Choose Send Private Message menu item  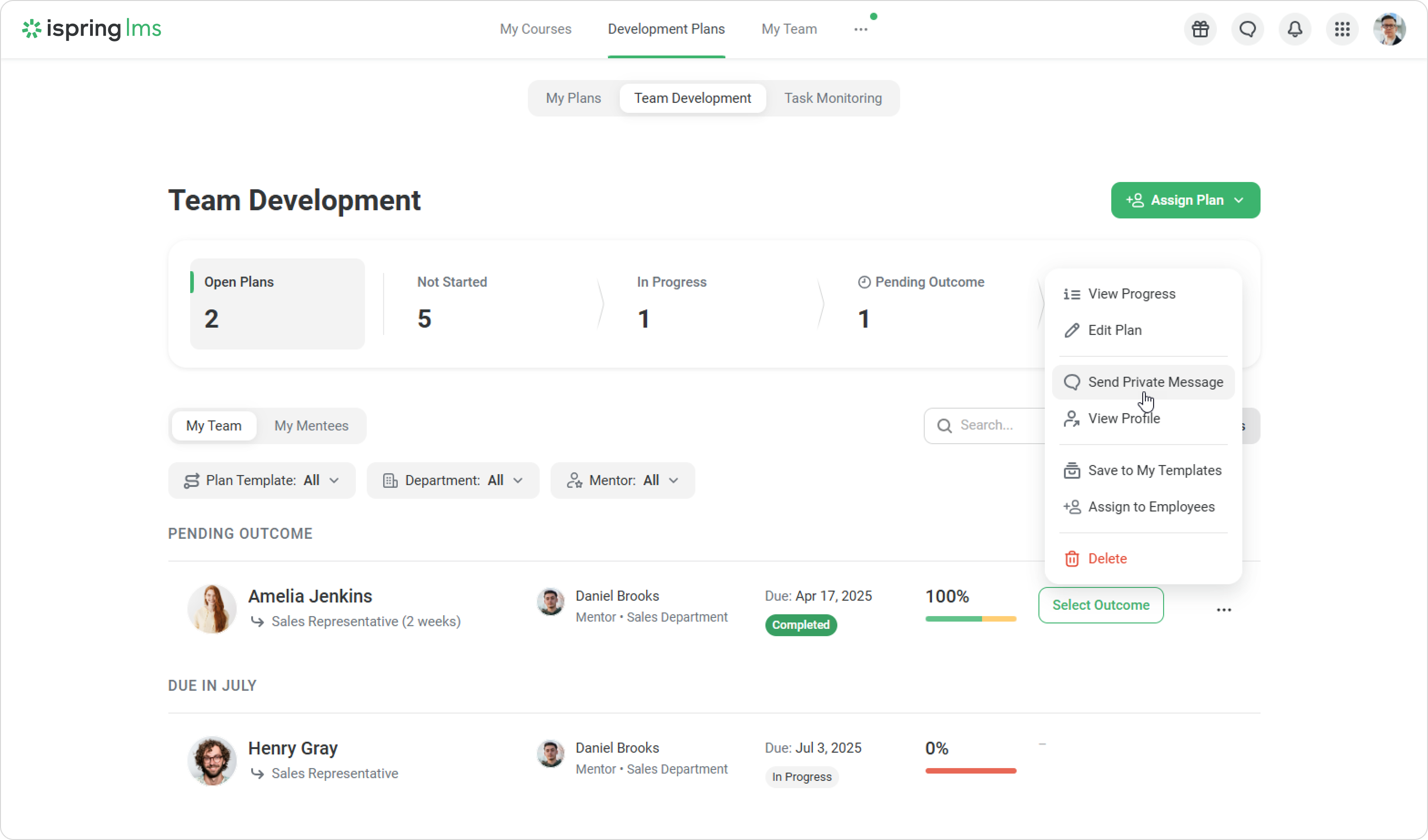pos(1155,382)
